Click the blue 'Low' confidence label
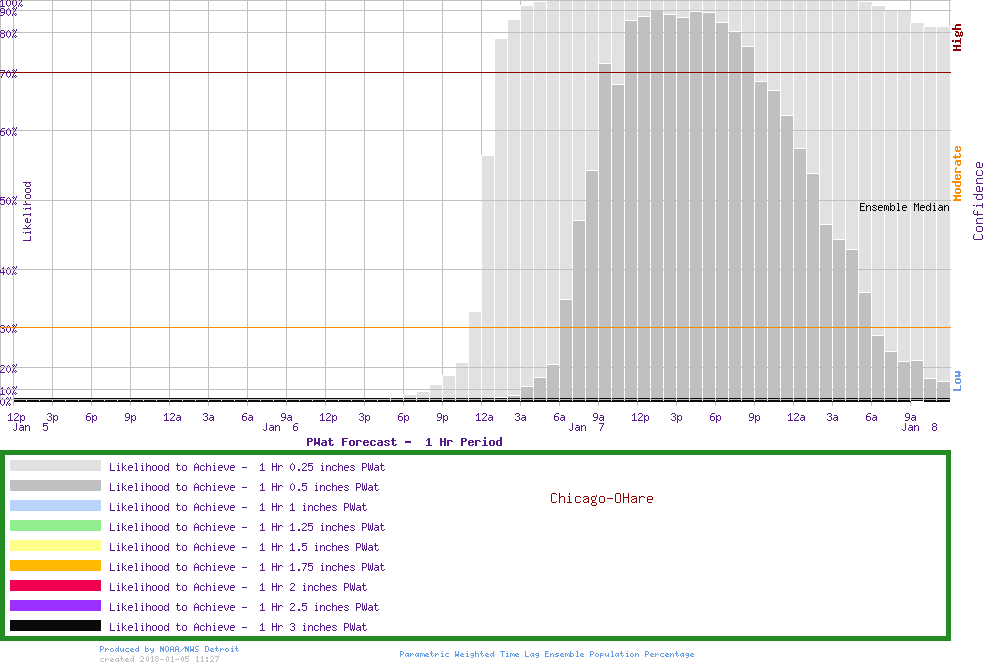This screenshot has height=670, width=1000. point(957,380)
